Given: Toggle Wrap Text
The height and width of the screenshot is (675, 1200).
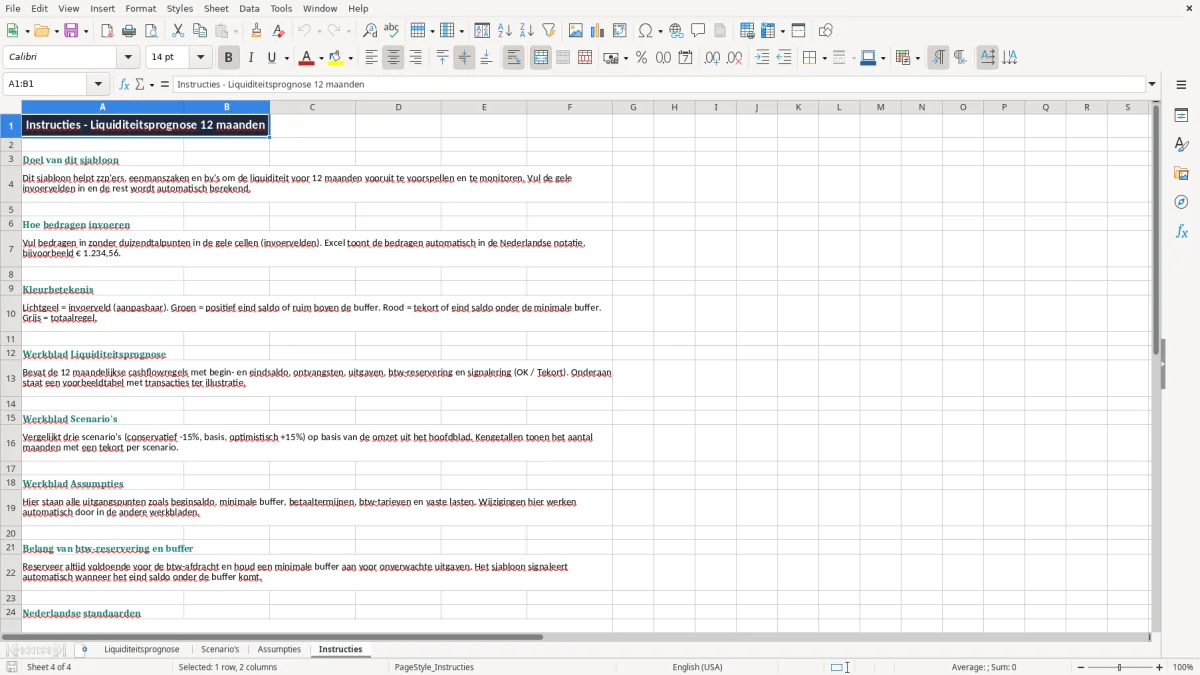Looking at the screenshot, I should coord(514,58).
